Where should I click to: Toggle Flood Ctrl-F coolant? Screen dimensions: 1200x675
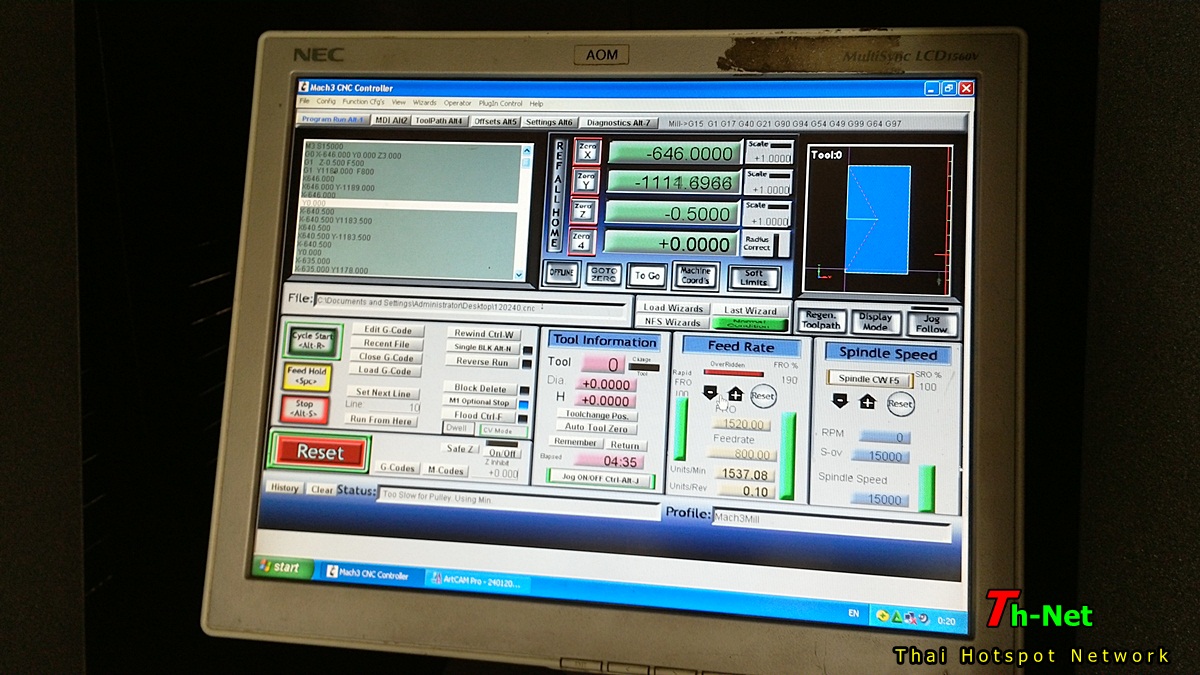(477, 416)
